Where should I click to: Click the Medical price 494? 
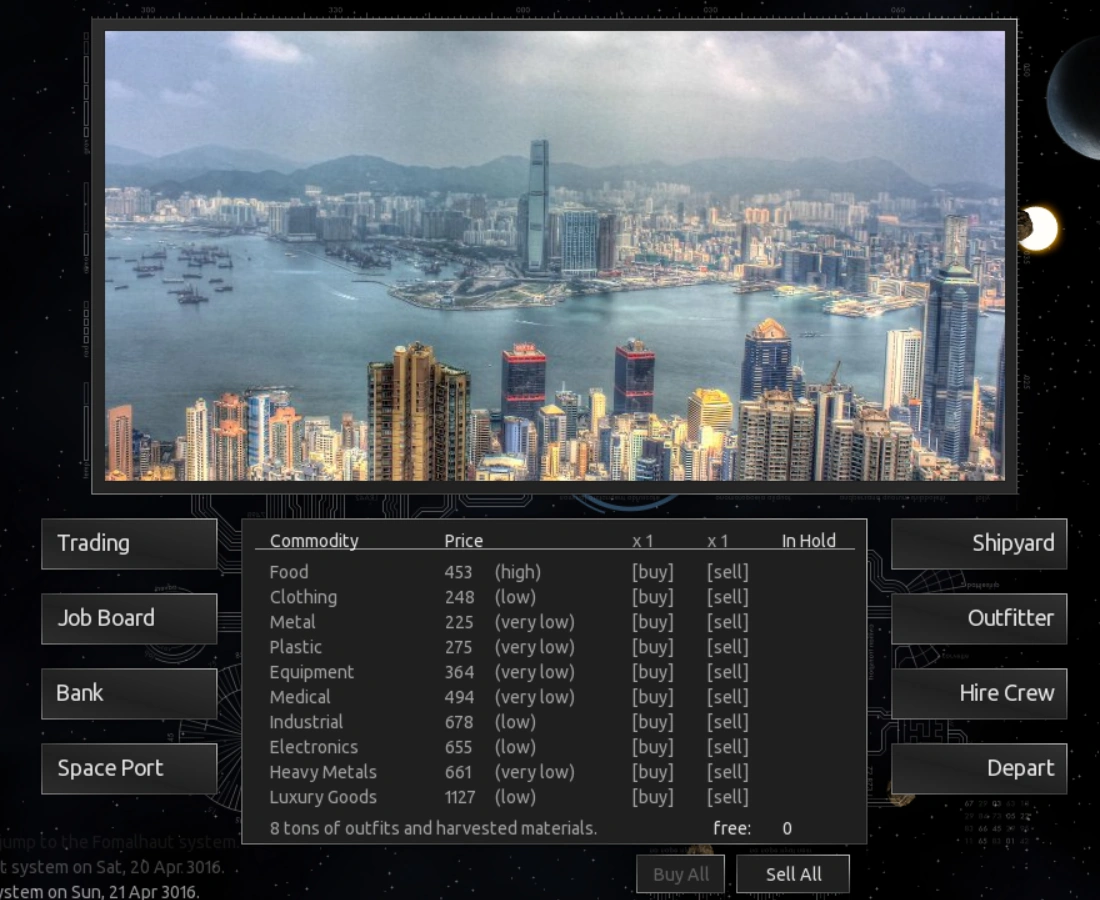click(x=459, y=697)
